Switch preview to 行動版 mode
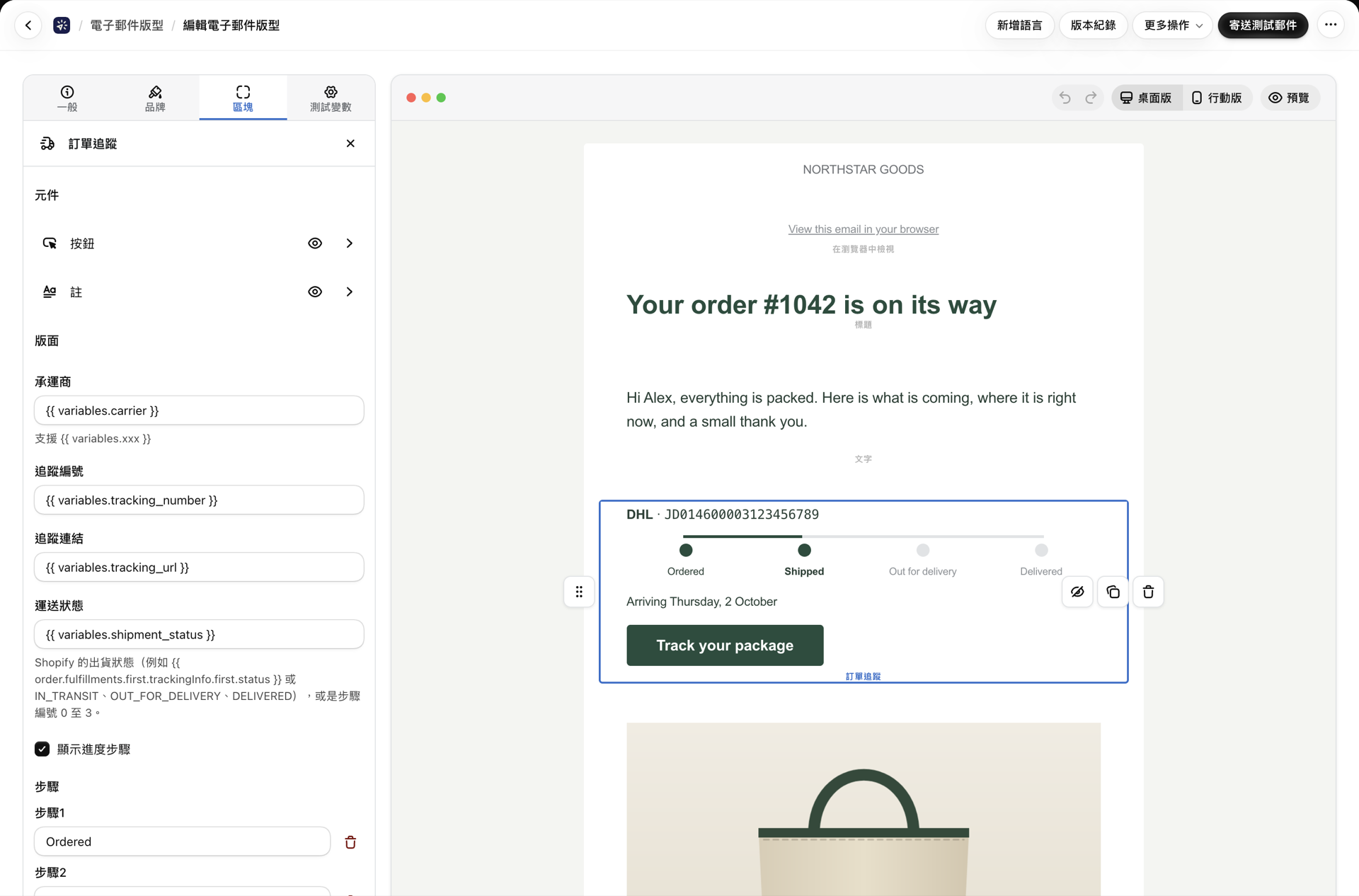The height and width of the screenshot is (896, 1359). pos(1217,98)
